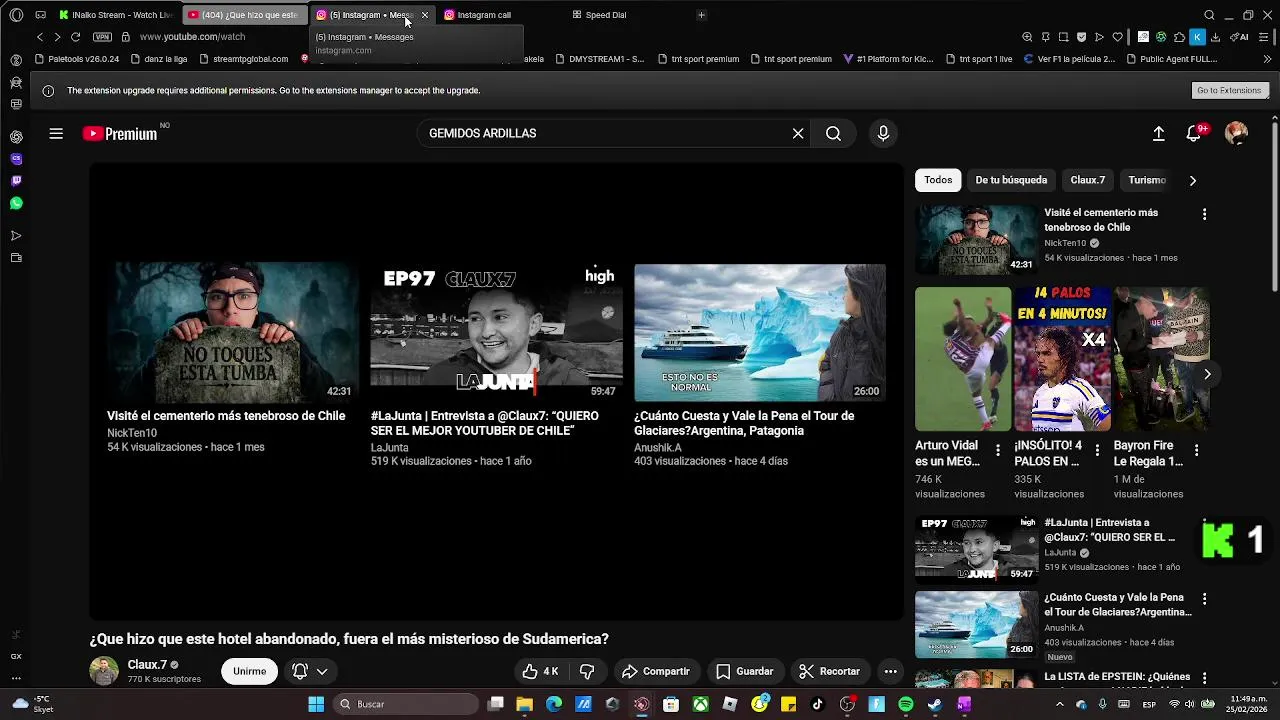The height and width of the screenshot is (720, 1280).
Task: Open the Opera easy setup menu icon
Action: 1263,37
